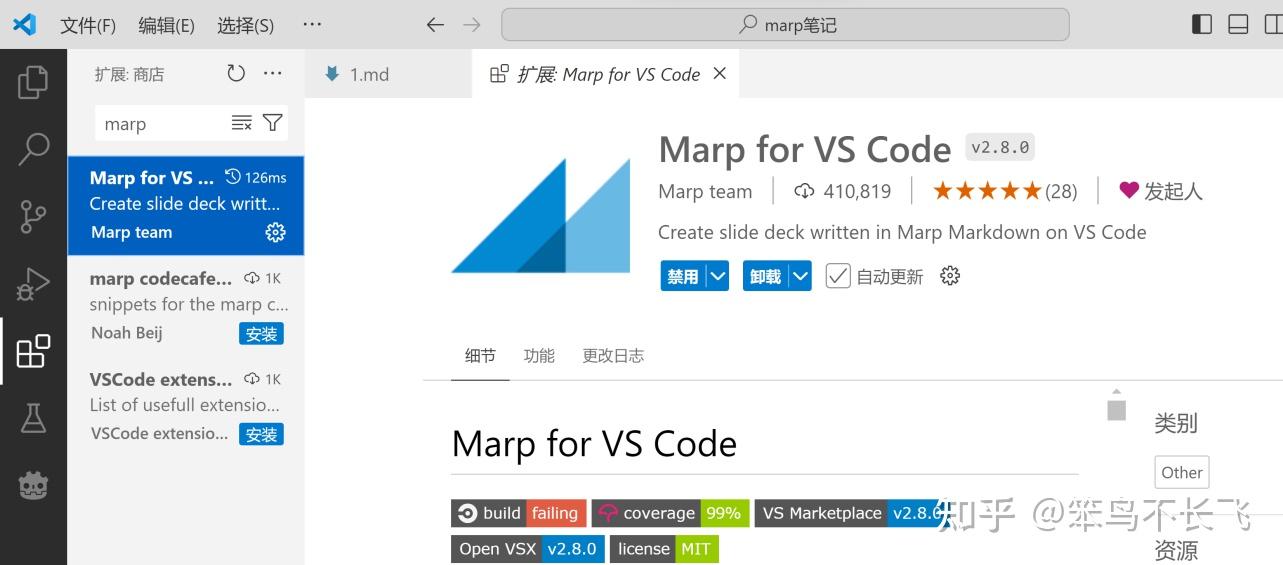
Task: Open the Godot tools view icon
Action: [x=33, y=485]
